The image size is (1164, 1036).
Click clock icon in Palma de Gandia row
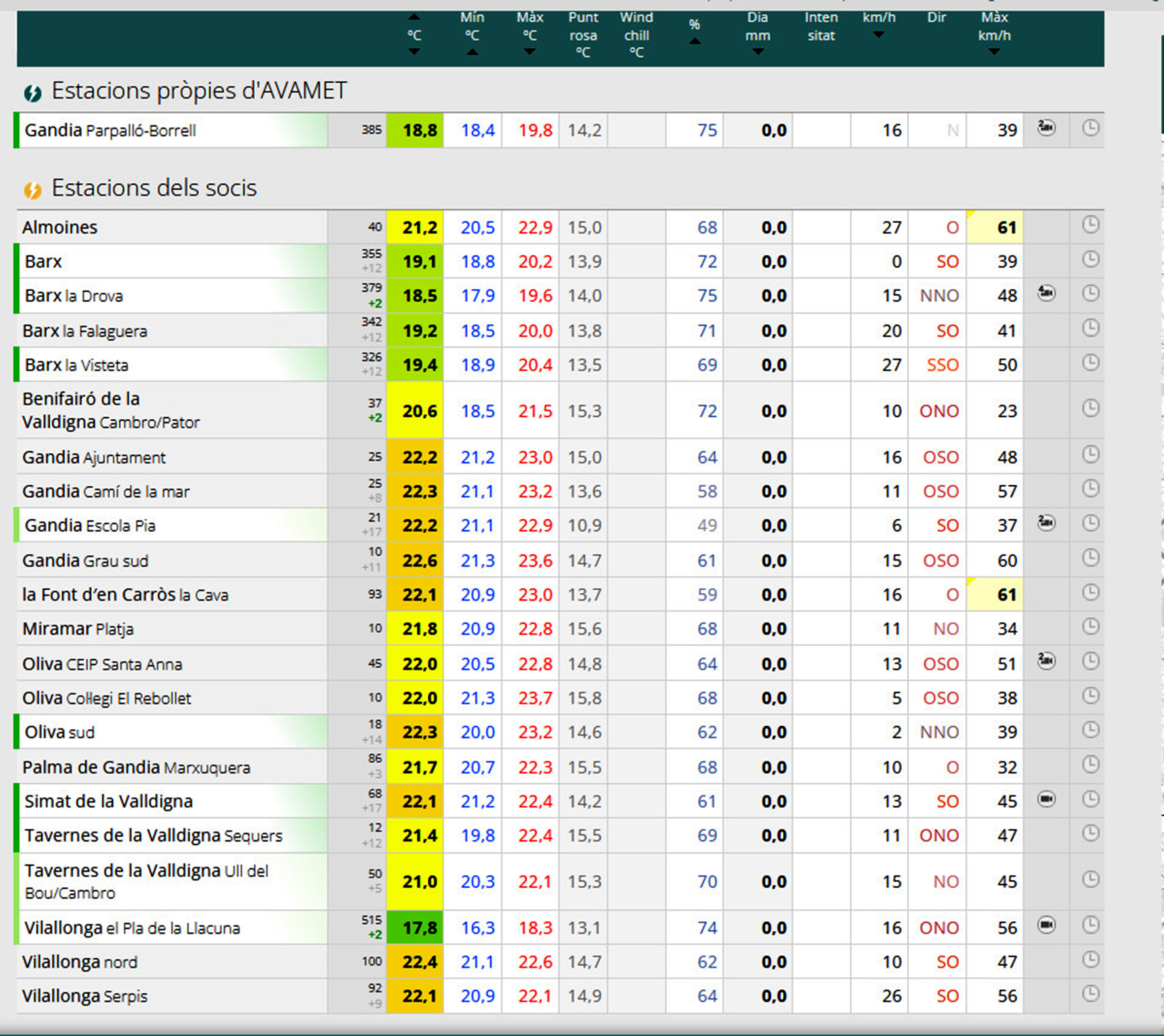(x=1090, y=765)
